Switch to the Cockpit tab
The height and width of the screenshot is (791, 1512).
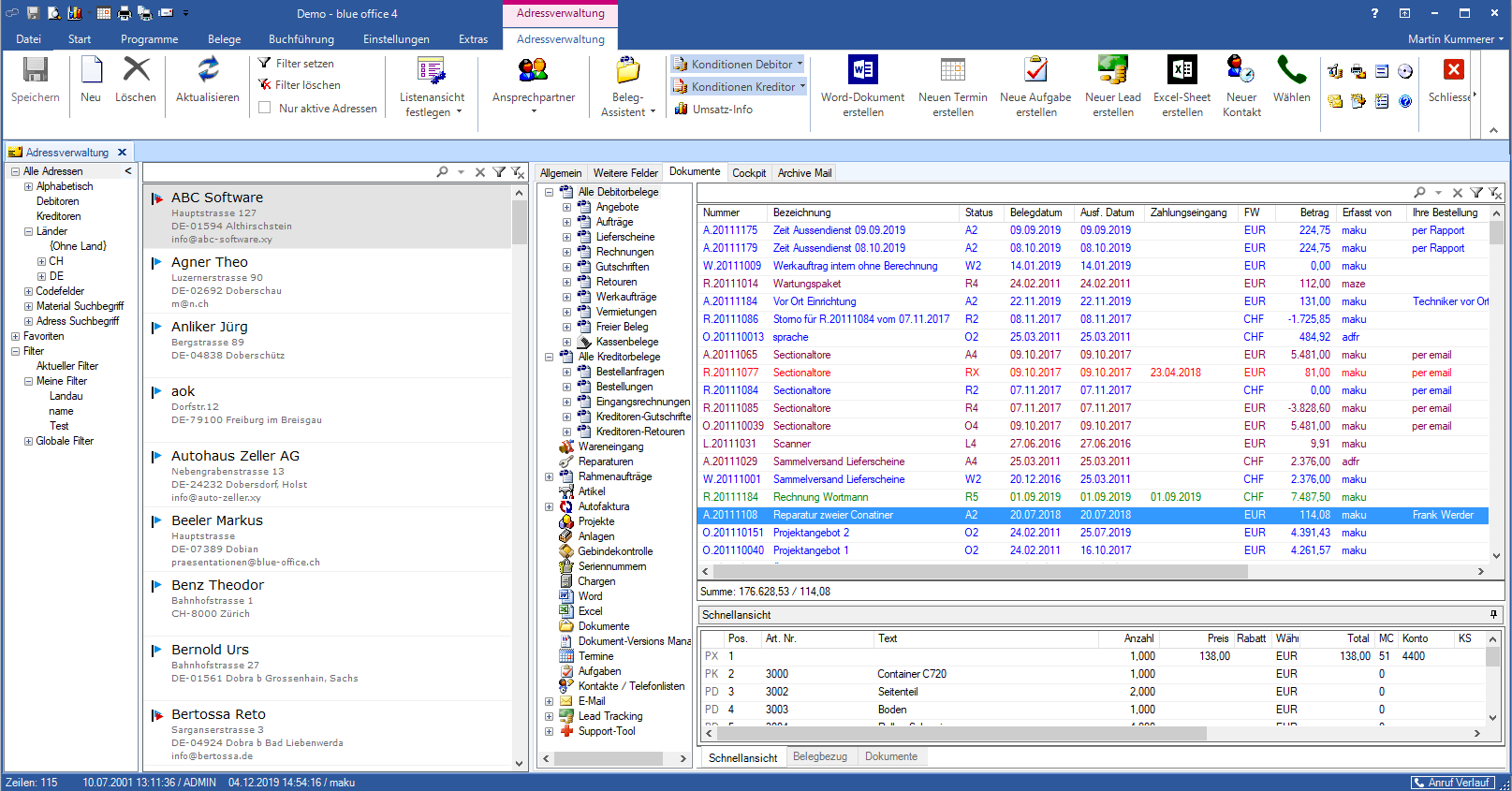(748, 173)
